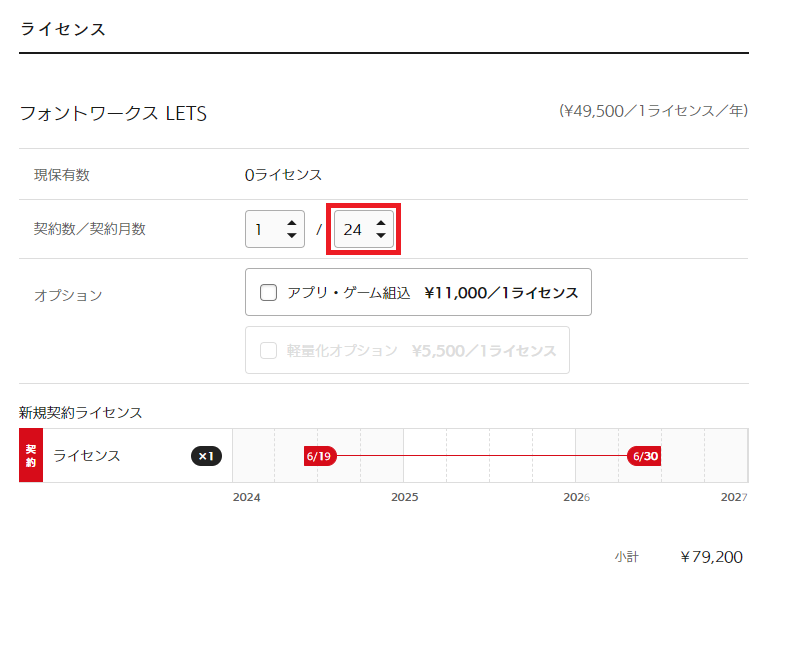This screenshot has height=648, width=801.
Task: Click the ライセンス section heading
Action: 63,29
